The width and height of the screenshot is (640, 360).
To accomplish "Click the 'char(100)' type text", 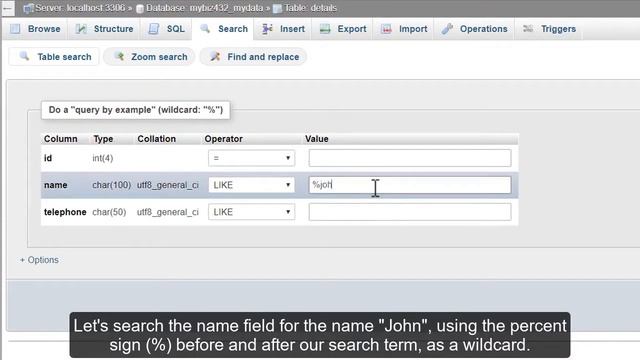I will [111, 185].
